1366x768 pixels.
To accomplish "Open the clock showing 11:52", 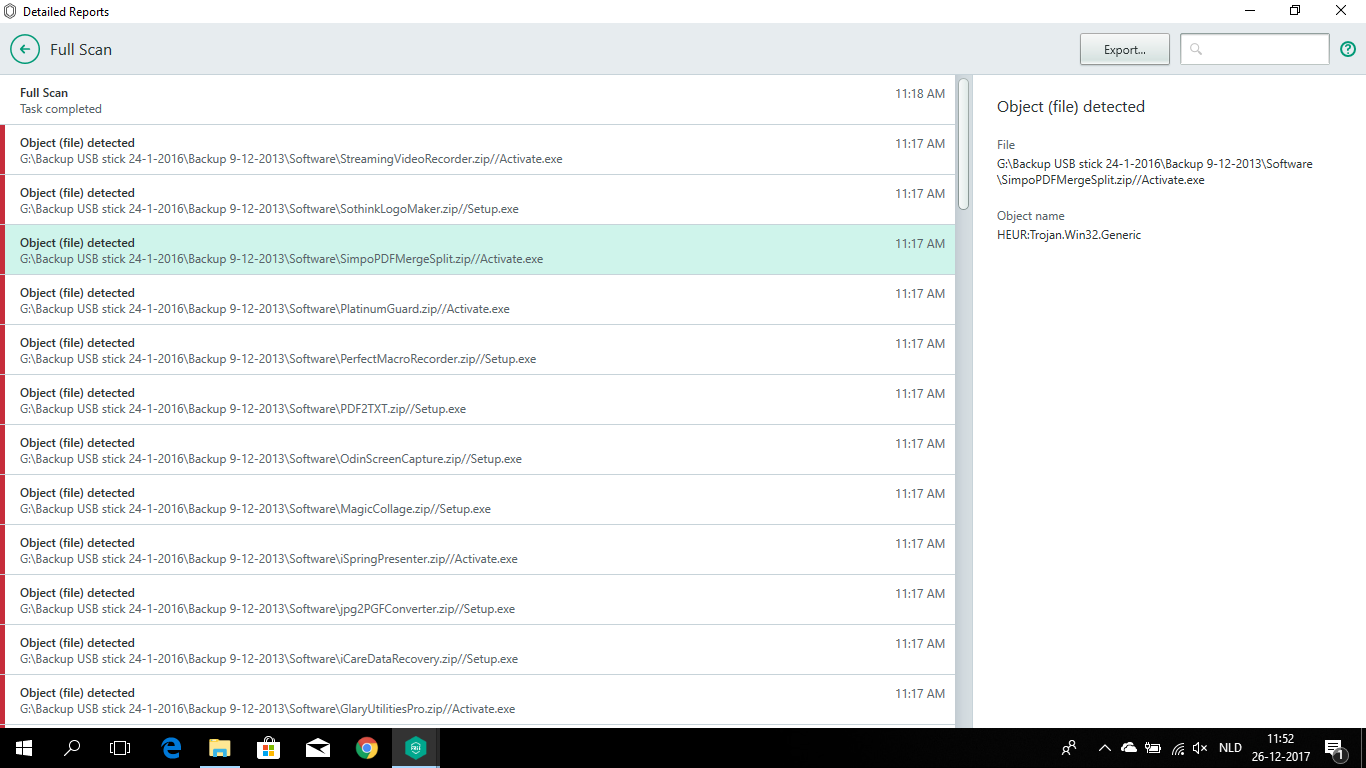I will click(x=1280, y=747).
